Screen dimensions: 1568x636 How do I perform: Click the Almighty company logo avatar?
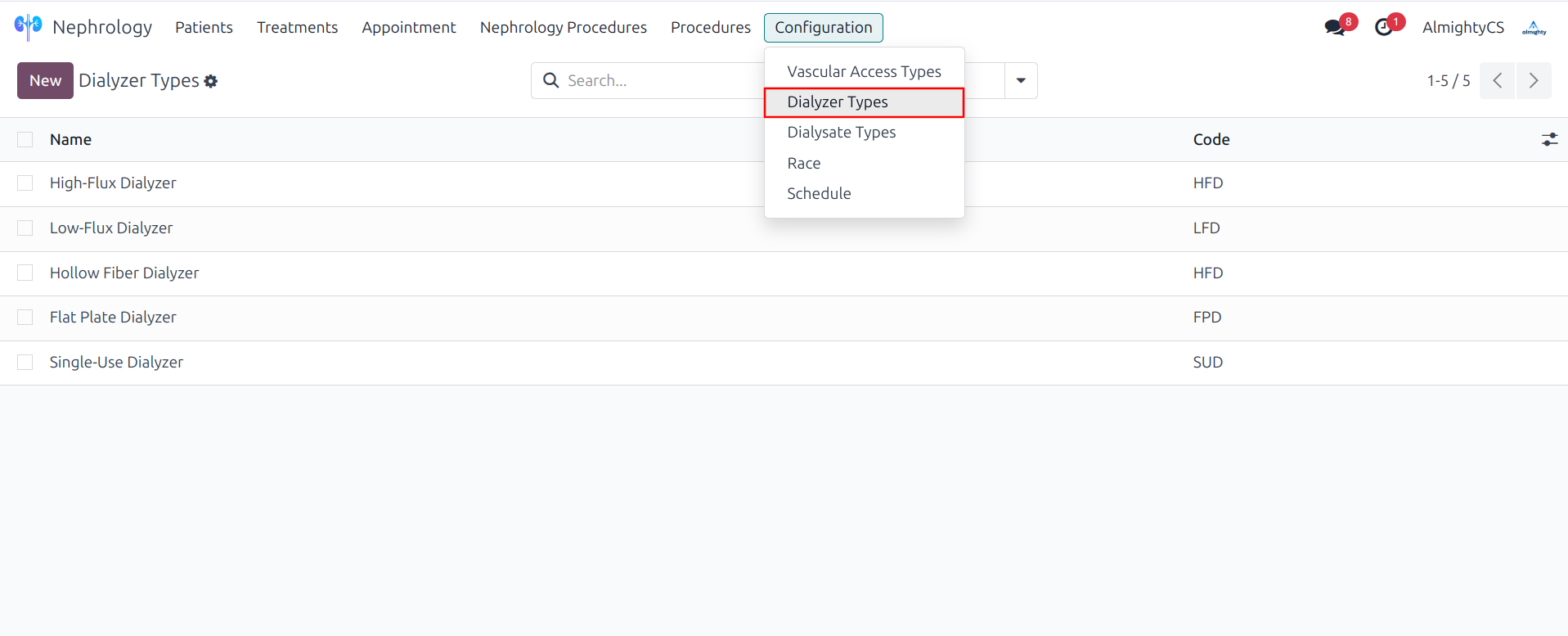tap(1534, 28)
